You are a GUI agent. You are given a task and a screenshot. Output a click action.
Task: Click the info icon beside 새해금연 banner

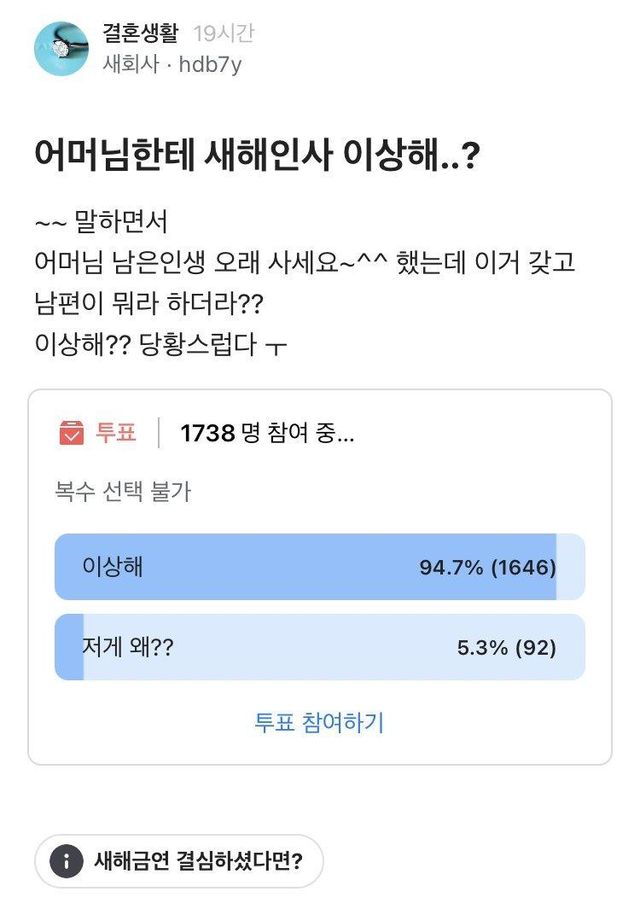click(x=66, y=860)
